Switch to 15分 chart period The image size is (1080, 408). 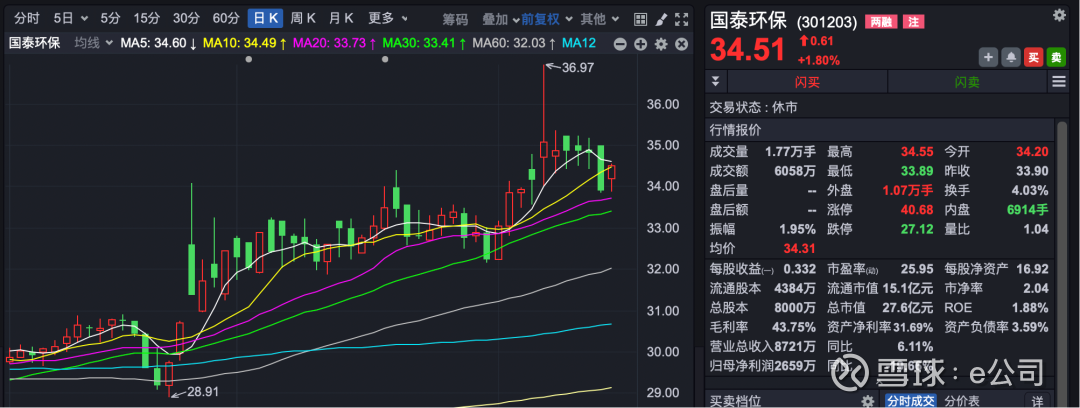146,19
